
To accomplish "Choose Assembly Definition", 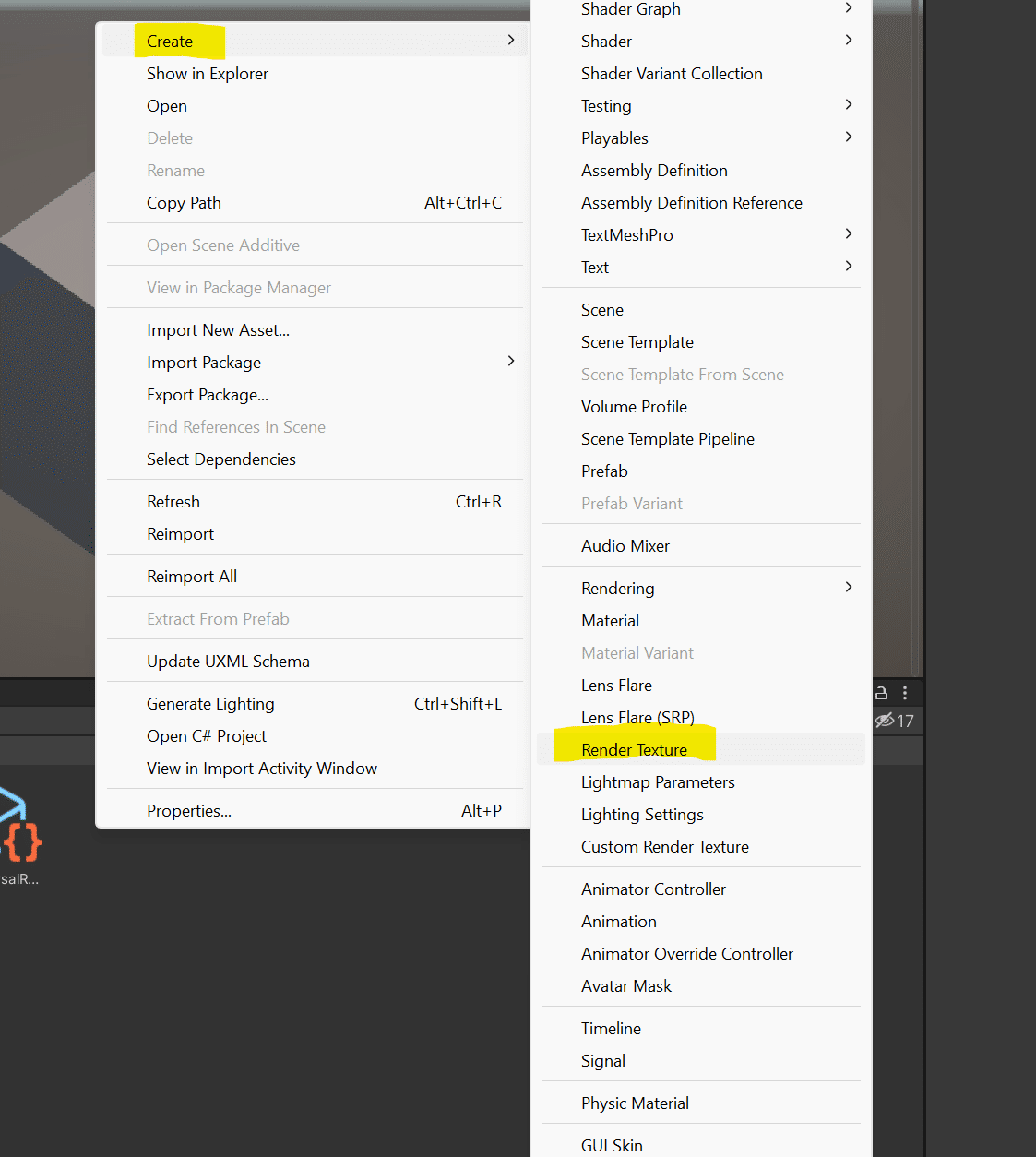I will pyautogui.click(x=701, y=171).
